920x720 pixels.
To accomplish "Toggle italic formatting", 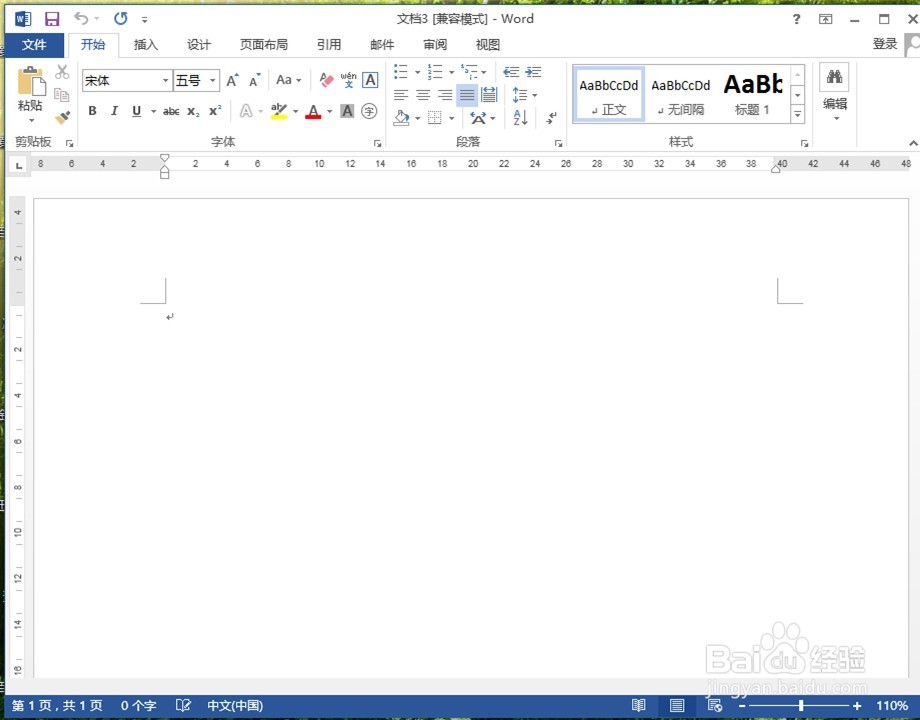I will pos(114,111).
